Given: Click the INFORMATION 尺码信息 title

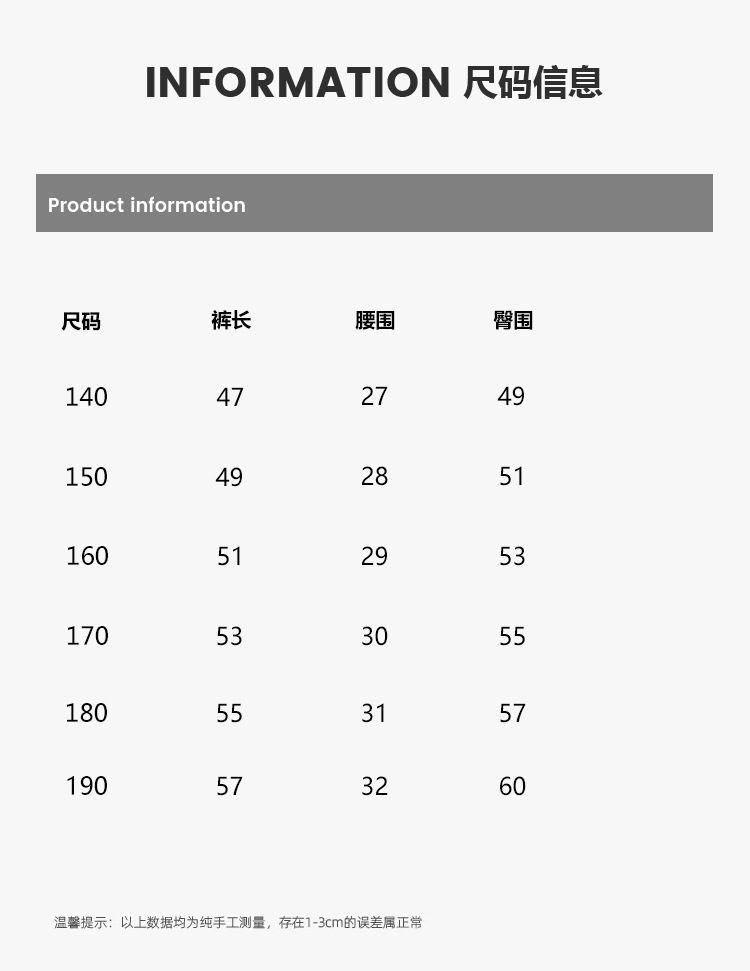Looking at the screenshot, I should coord(374,82).
